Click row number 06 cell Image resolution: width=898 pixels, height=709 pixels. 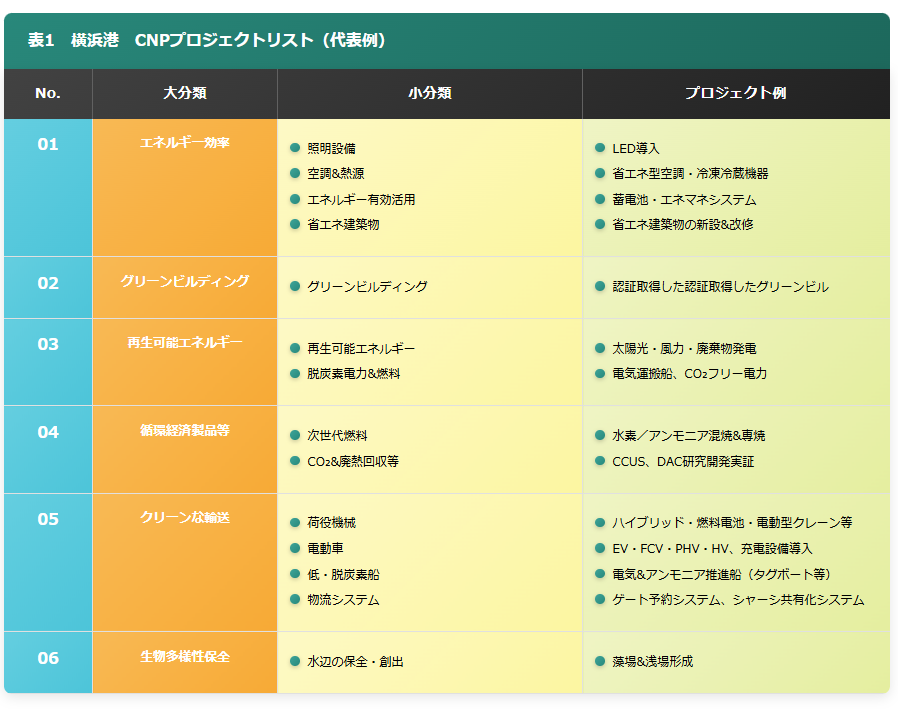[48, 658]
